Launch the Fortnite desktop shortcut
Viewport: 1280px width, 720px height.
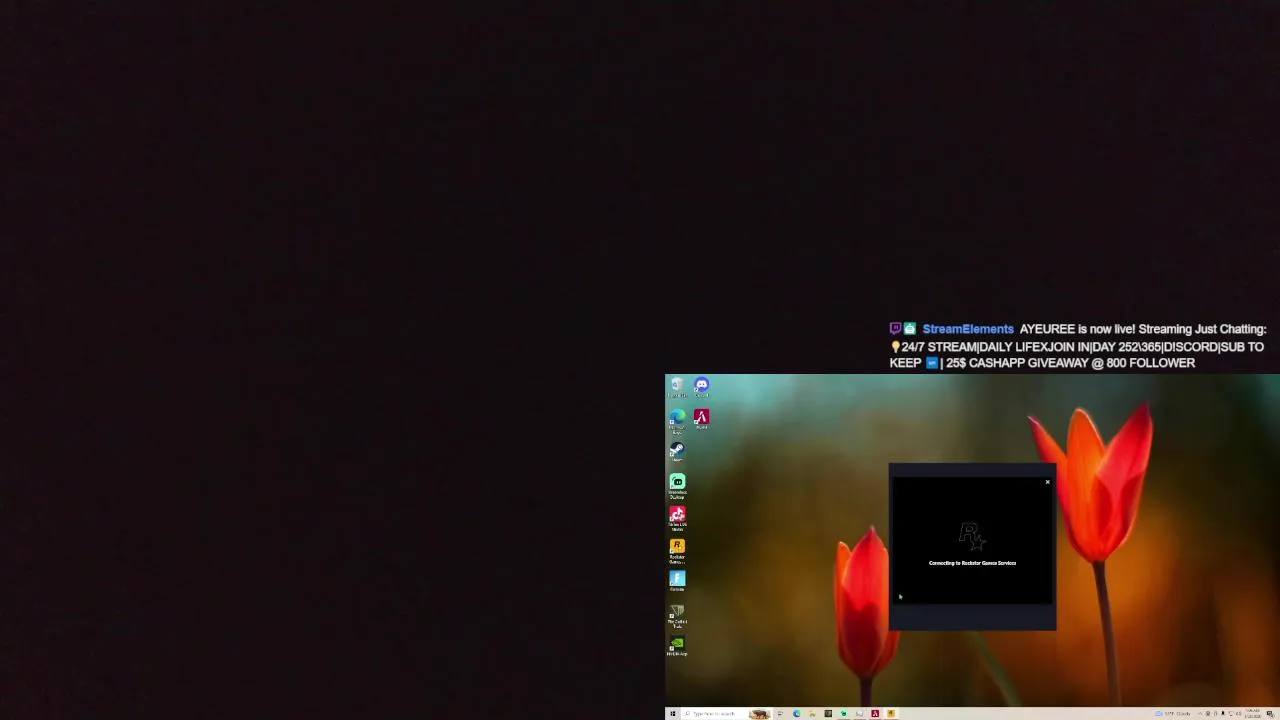click(x=677, y=581)
